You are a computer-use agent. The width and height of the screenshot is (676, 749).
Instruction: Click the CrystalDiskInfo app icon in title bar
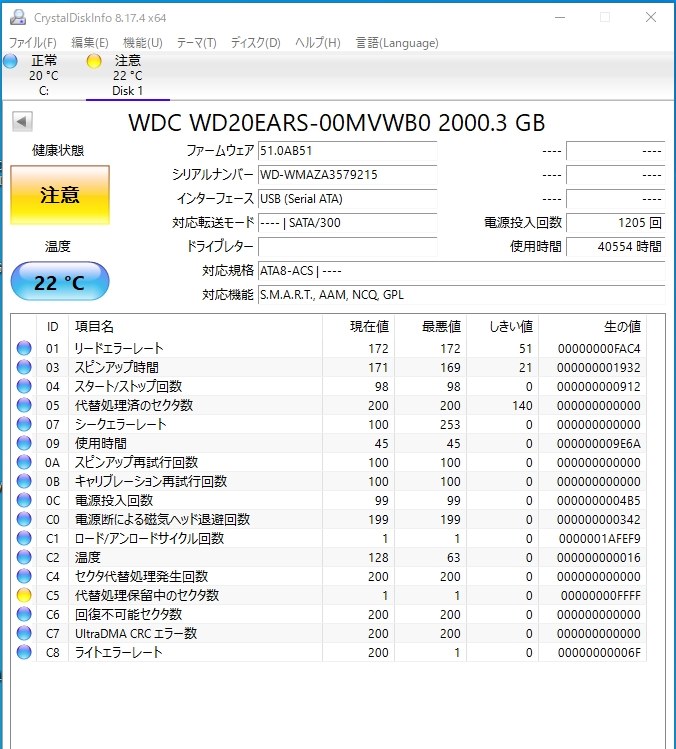pyautogui.click(x=18, y=18)
